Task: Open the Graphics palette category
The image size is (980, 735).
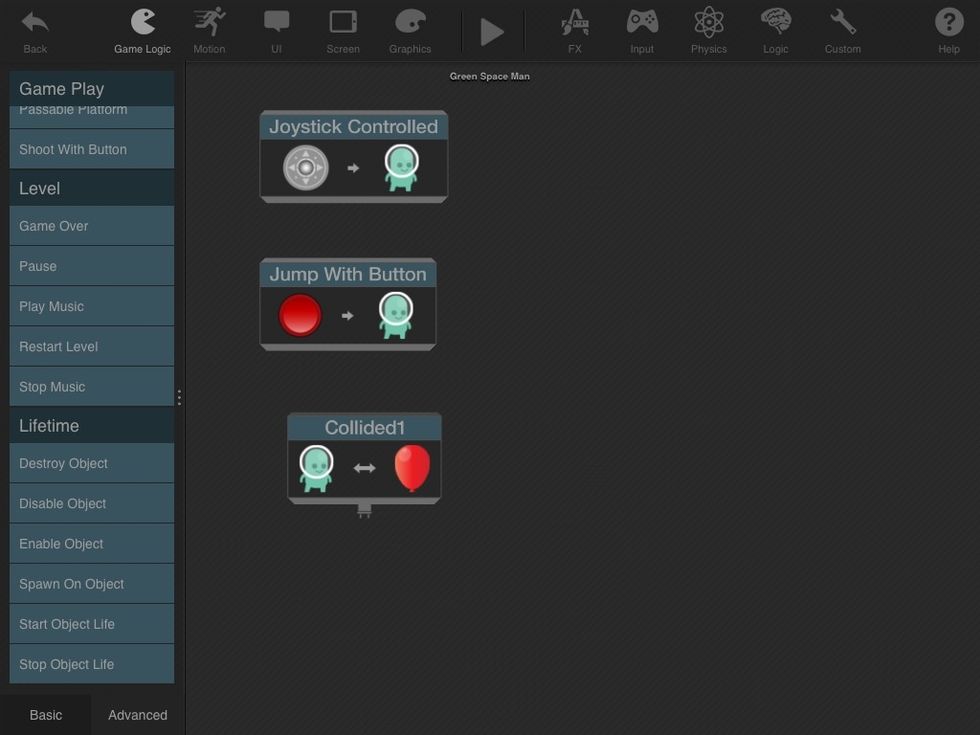Action: [410, 30]
